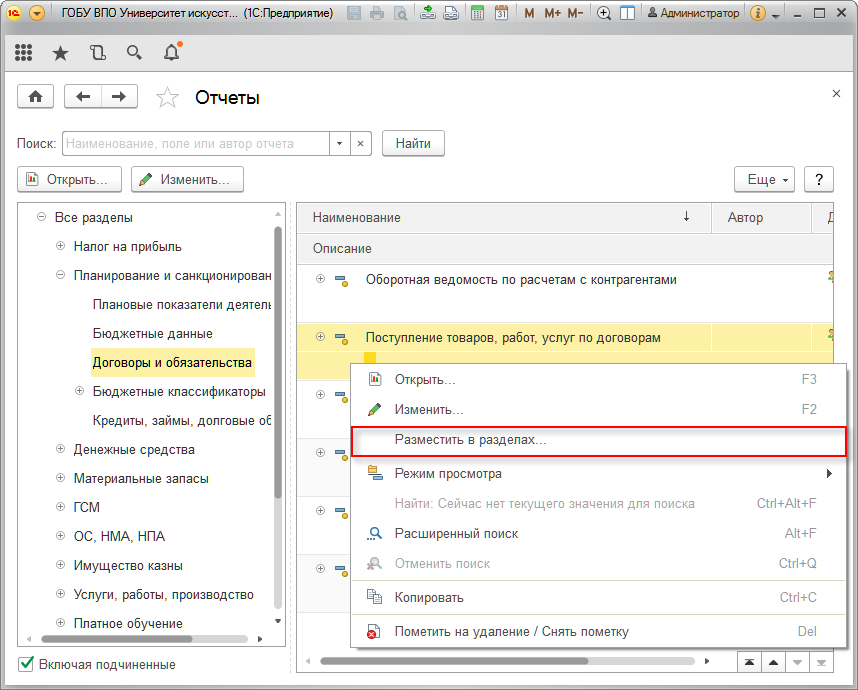Click the sections tree vertical scrollbar
The width and height of the screenshot is (858, 690).
click(278, 362)
